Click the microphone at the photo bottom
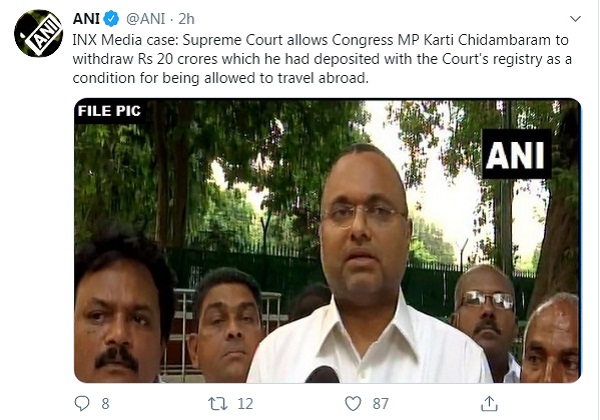Image resolution: width=600 pixels, height=420 pixels. pos(322,374)
